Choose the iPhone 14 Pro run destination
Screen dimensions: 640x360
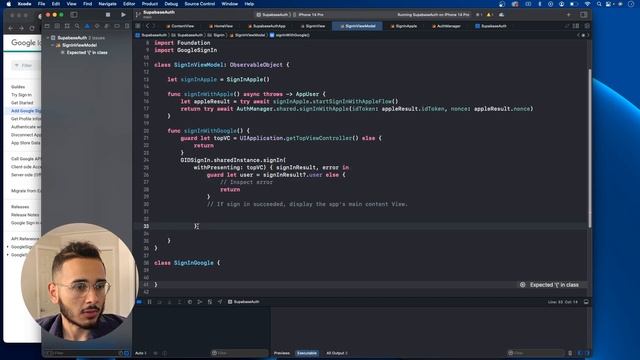click(x=309, y=15)
